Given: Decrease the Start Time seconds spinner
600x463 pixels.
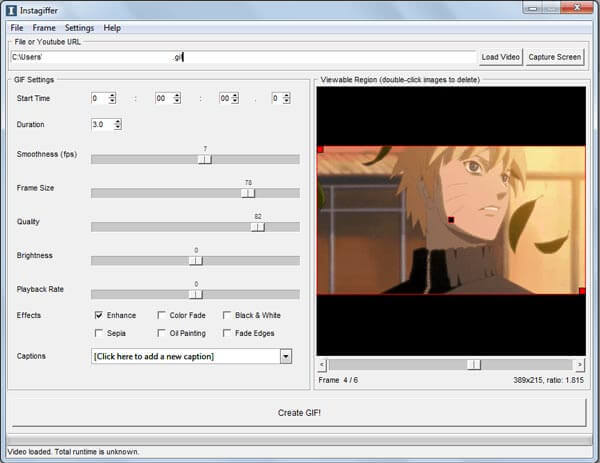Looking at the screenshot, I should click(235, 101).
